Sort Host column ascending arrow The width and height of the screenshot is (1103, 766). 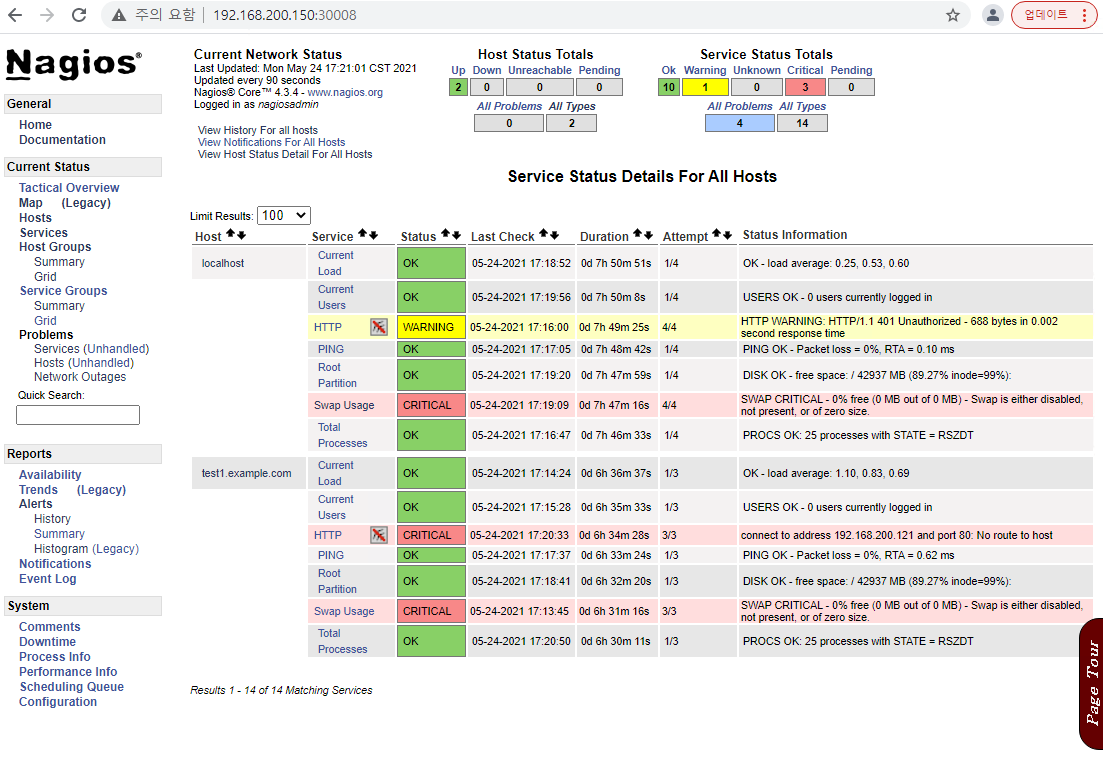[231, 234]
